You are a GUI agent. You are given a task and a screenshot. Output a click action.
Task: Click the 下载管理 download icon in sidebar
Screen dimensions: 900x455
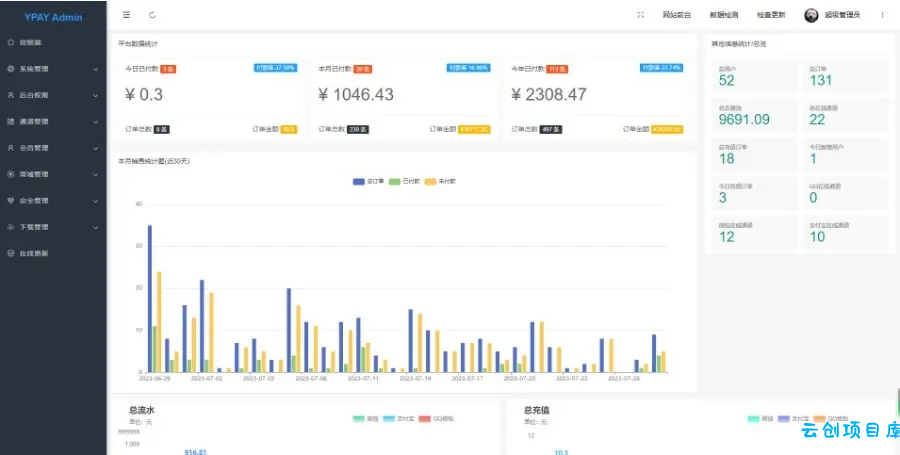coord(11,227)
